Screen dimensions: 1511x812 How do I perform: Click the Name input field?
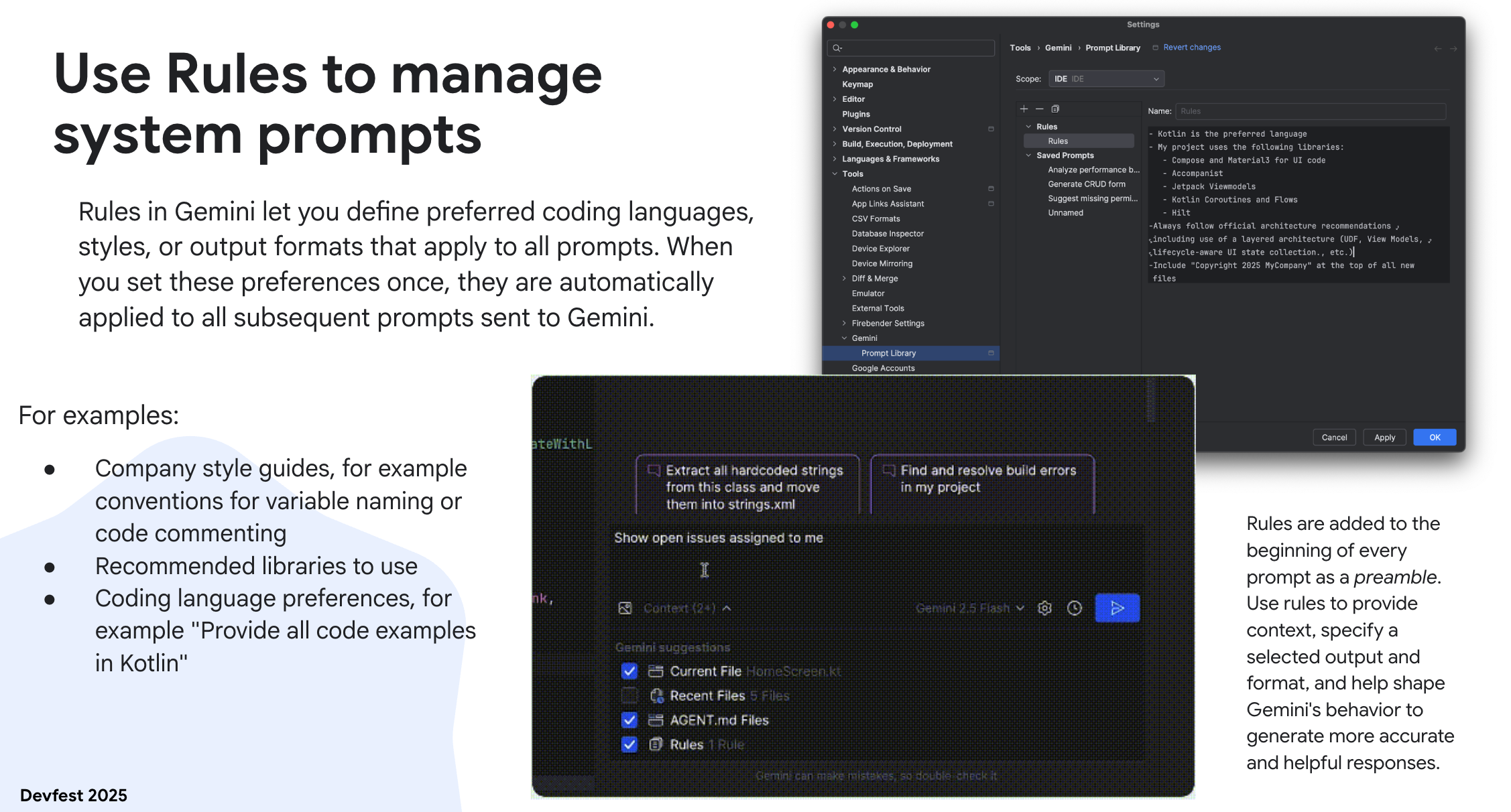(x=1310, y=111)
